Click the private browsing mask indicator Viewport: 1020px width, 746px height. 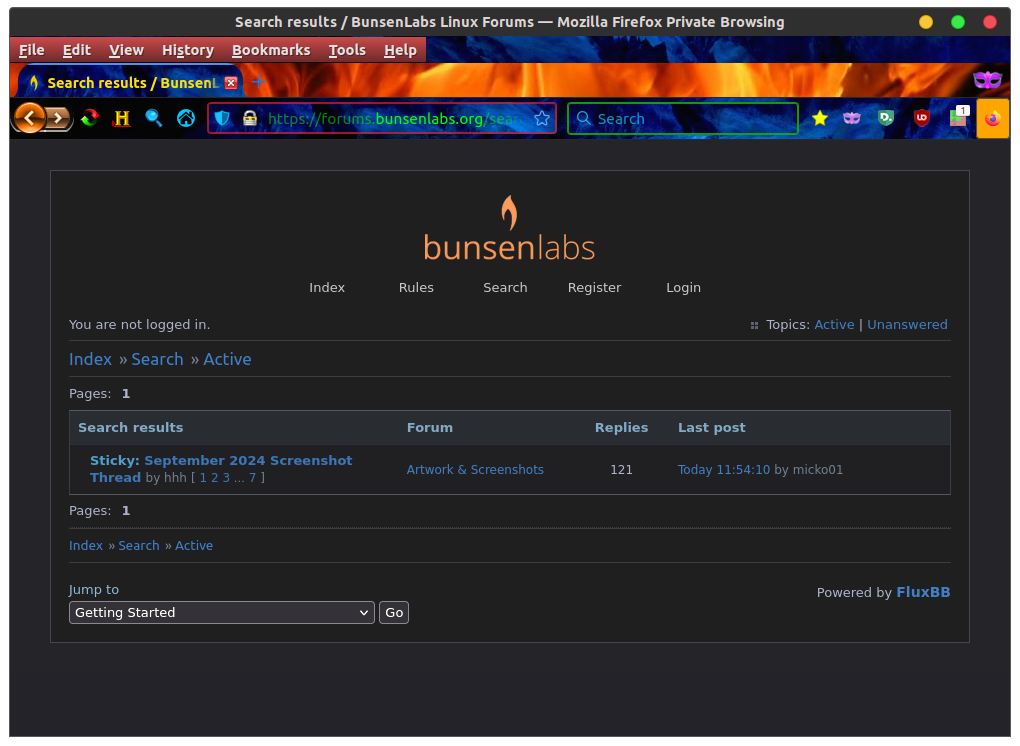[x=987, y=80]
